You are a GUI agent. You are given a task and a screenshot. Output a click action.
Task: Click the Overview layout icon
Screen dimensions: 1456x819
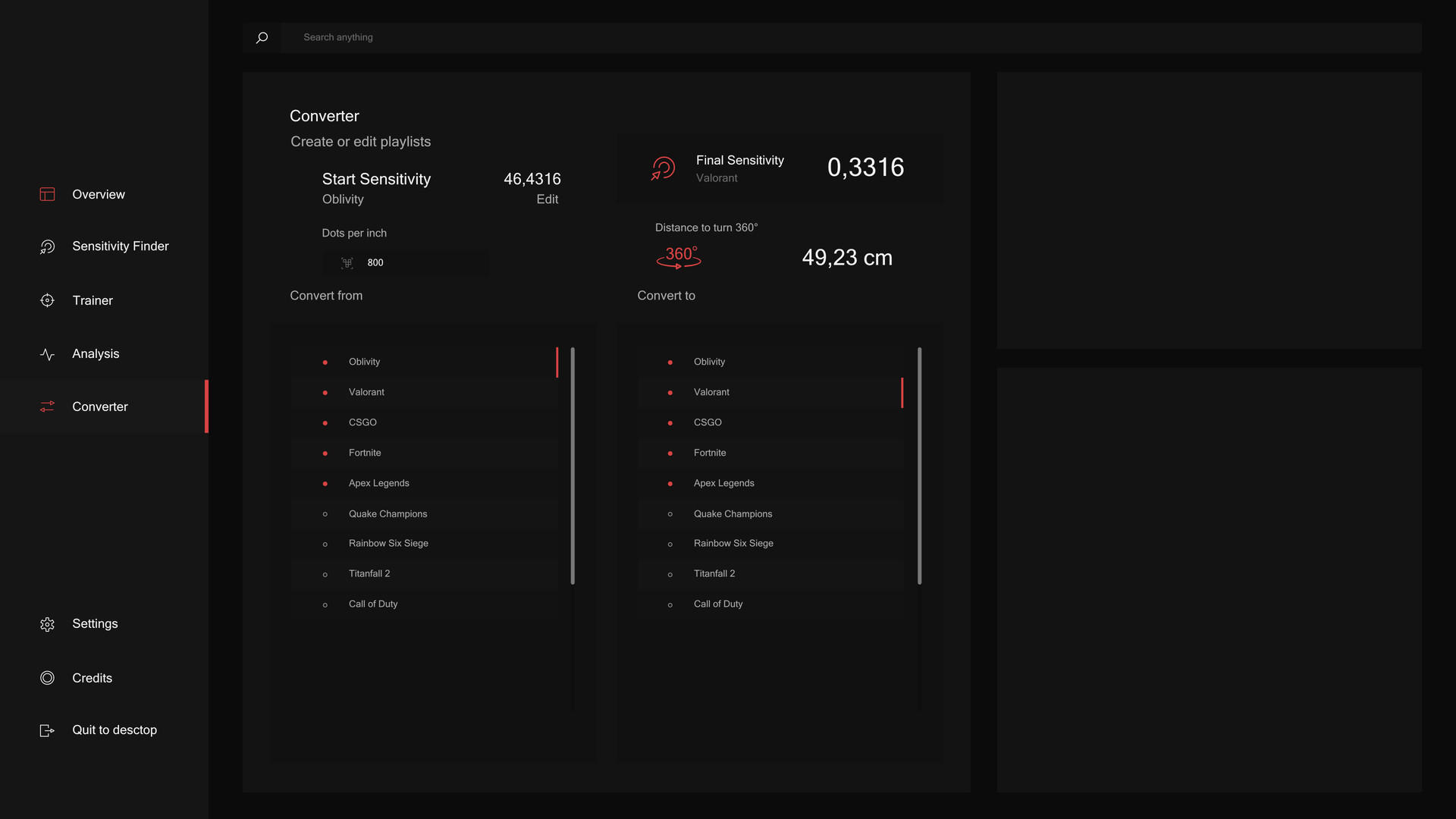click(47, 194)
